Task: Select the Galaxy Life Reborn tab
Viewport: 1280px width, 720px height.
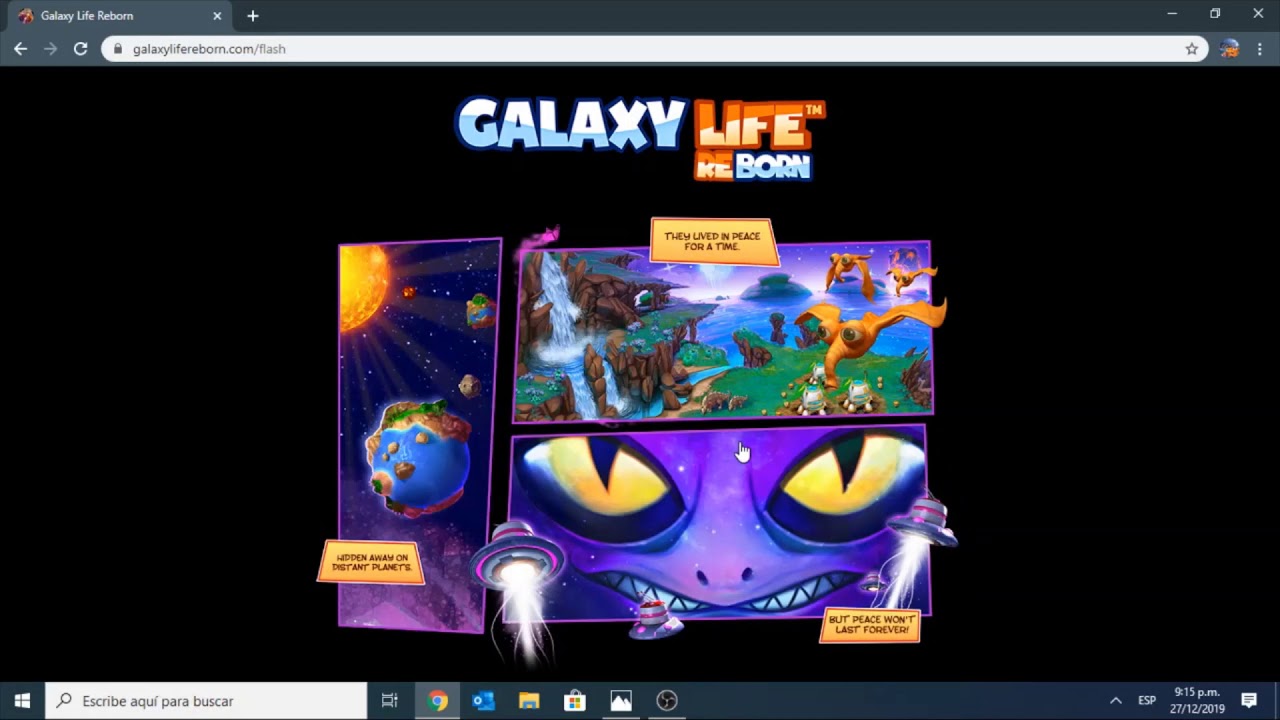Action: tap(118, 16)
